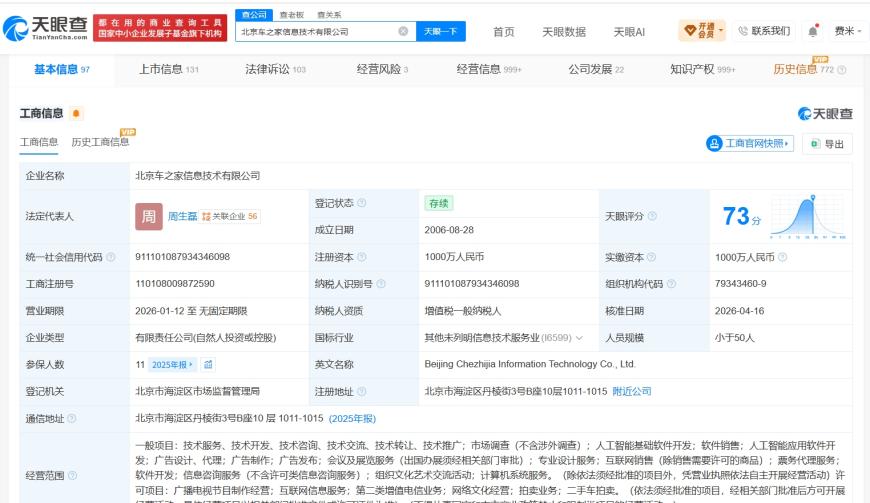Open the chart icon beside 2025年报
Viewport: 870px width, 503px height.
point(208,364)
